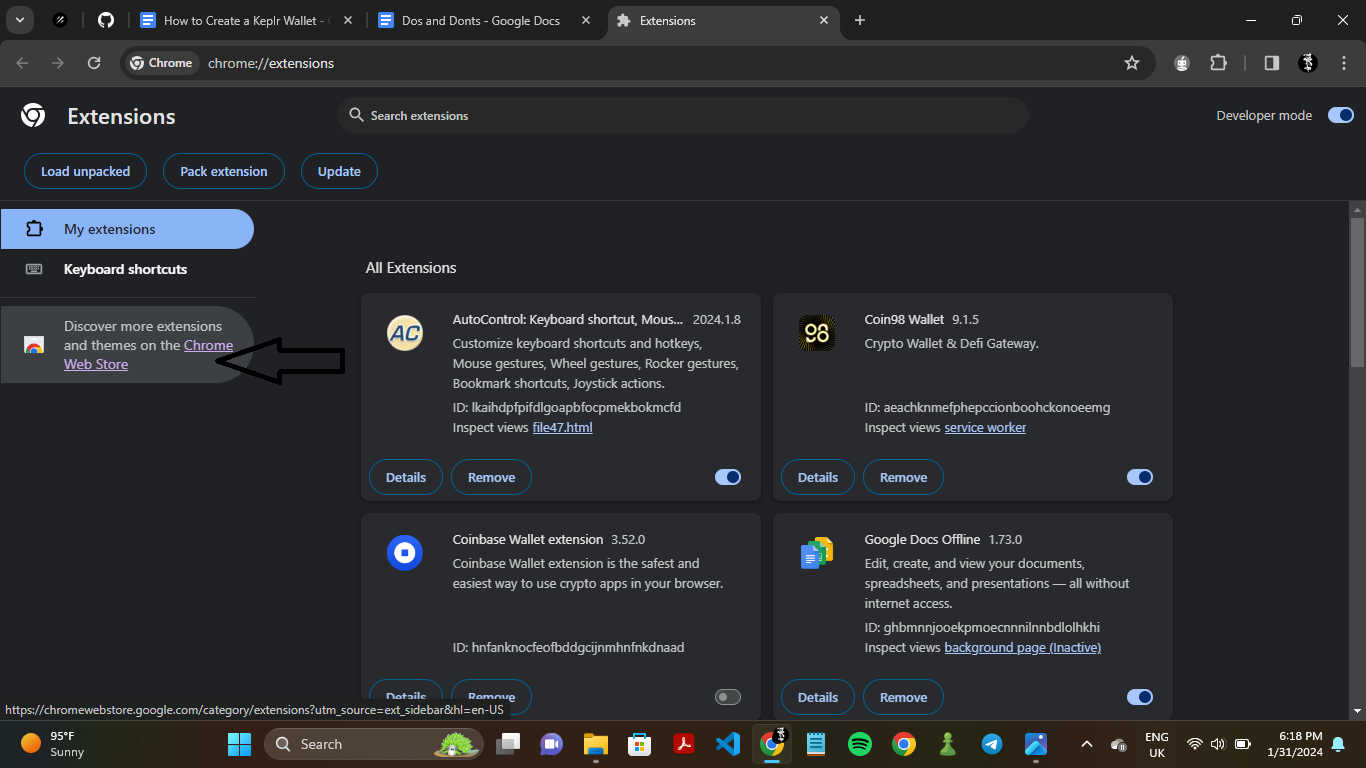Image resolution: width=1366 pixels, height=768 pixels.
Task: Open a new browser tab
Action: (860, 20)
